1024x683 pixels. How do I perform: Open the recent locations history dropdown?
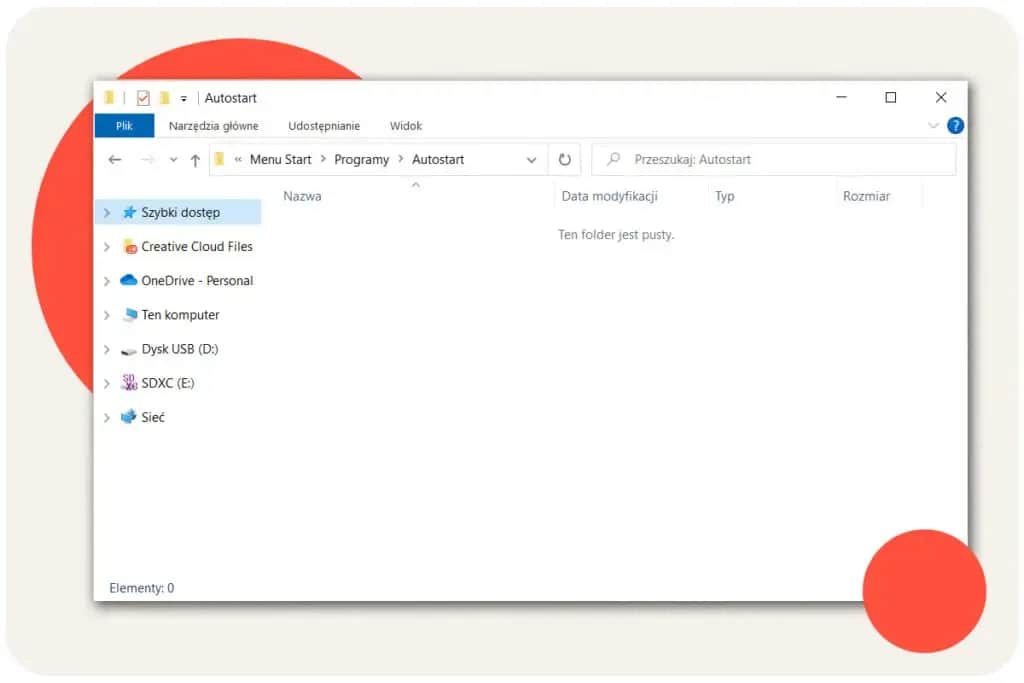pyautogui.click(x=172, y=159)
